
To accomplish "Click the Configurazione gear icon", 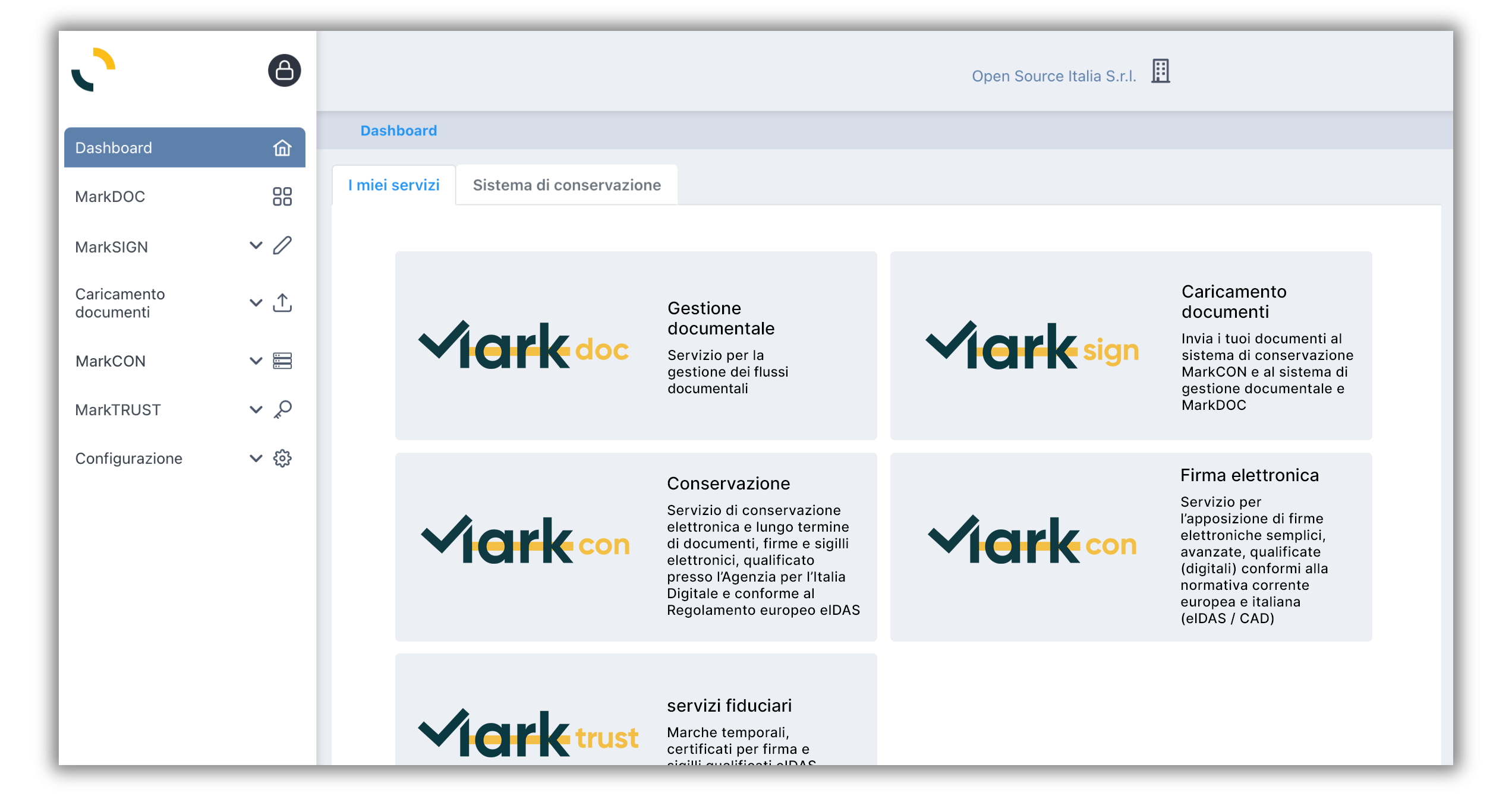I will click(282, 458).
